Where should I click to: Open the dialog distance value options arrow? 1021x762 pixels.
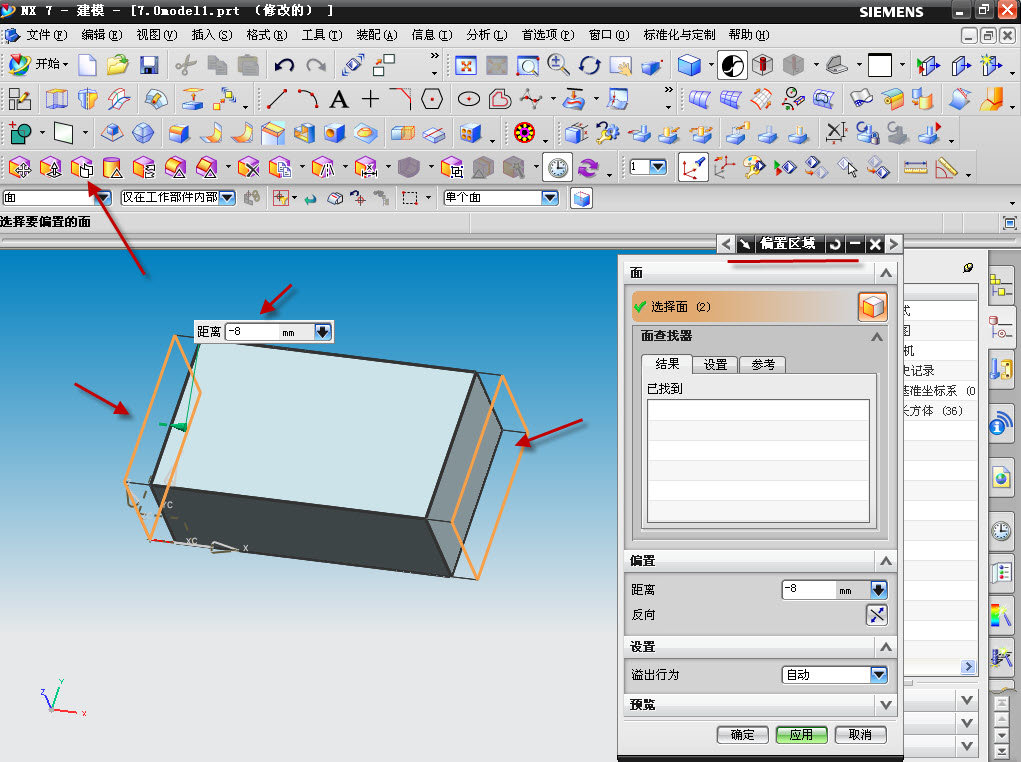pos(878,589)
